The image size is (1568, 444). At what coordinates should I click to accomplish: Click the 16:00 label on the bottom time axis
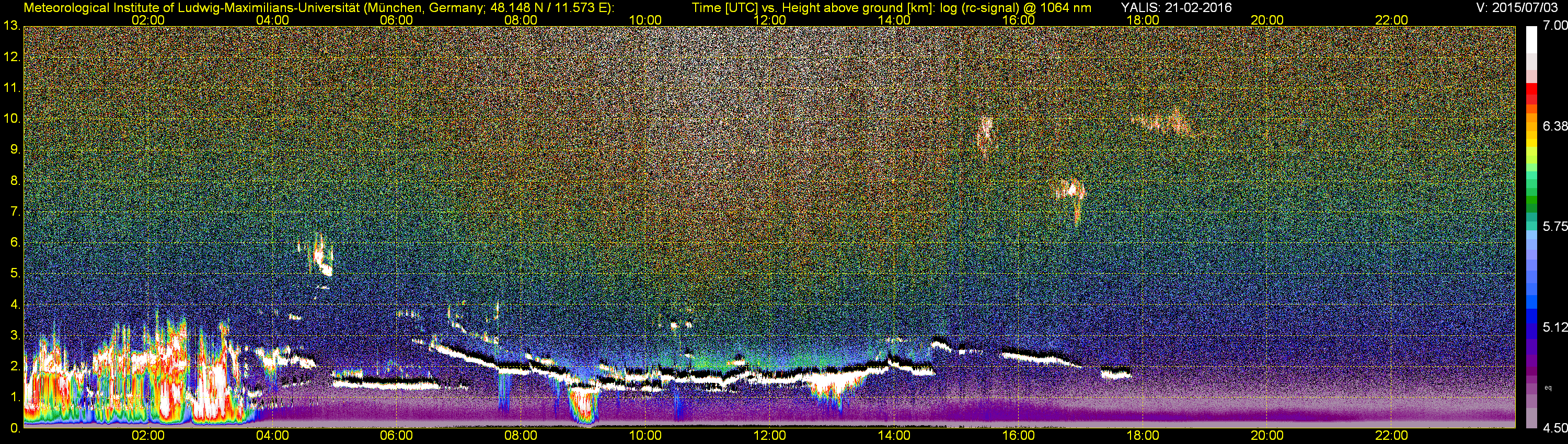point(1018,436)
